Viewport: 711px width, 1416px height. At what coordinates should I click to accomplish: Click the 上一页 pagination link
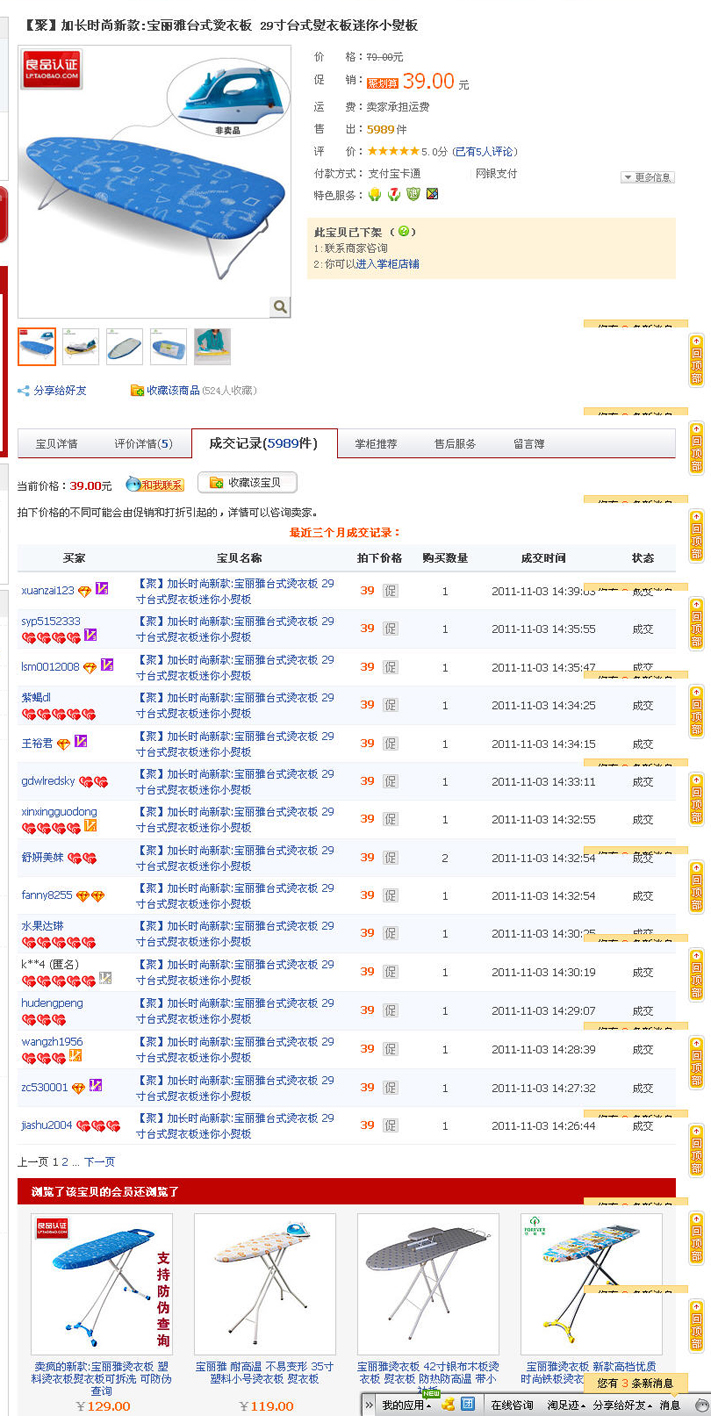pos(33,1162)
